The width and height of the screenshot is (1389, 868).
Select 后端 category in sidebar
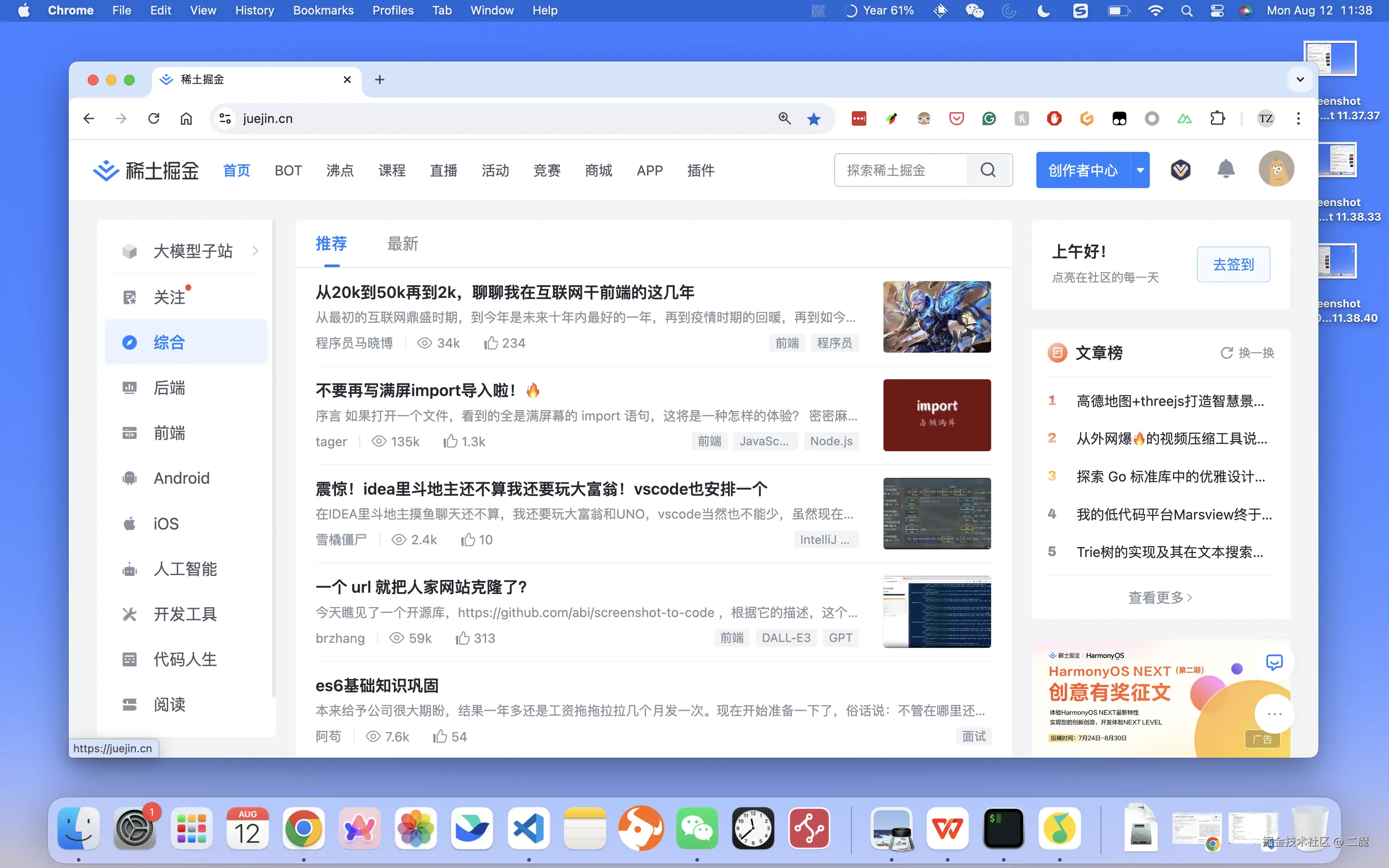pos(186,387)
